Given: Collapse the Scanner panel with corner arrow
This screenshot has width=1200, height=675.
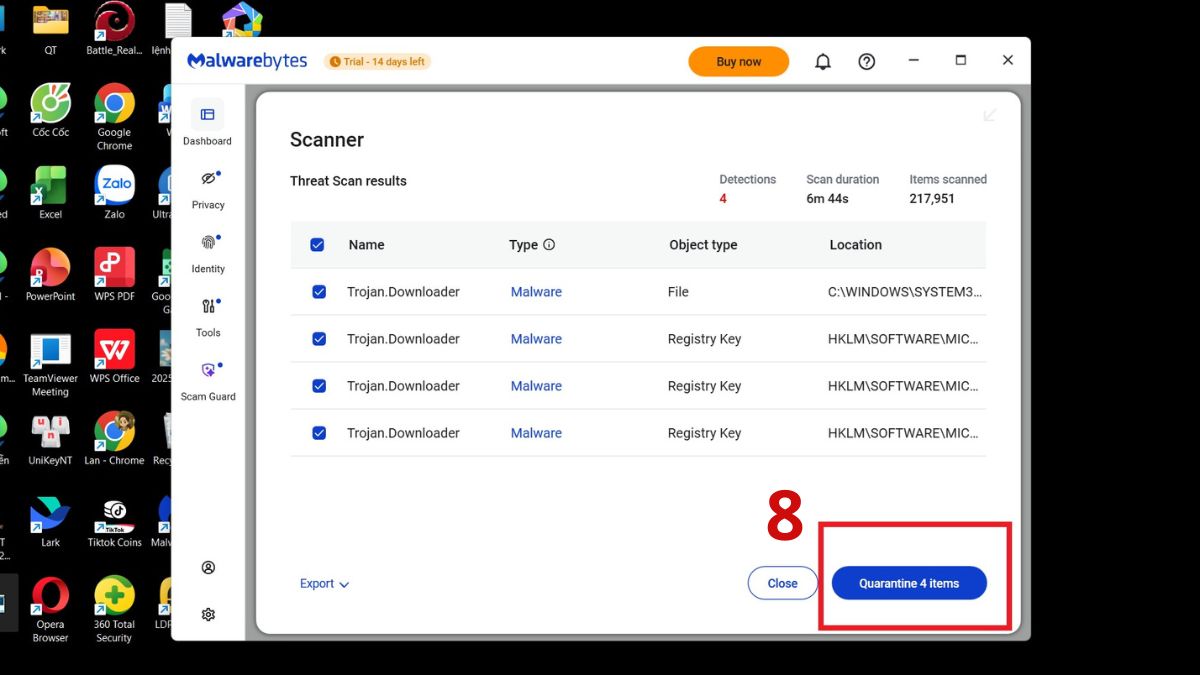Looking at the screenshot, I should click(x=990, y=115).
